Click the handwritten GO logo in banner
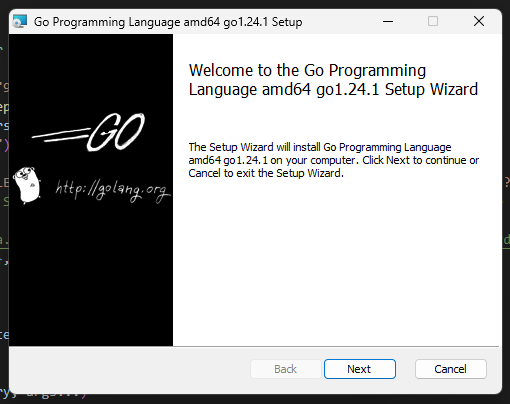 coord(89,132)
